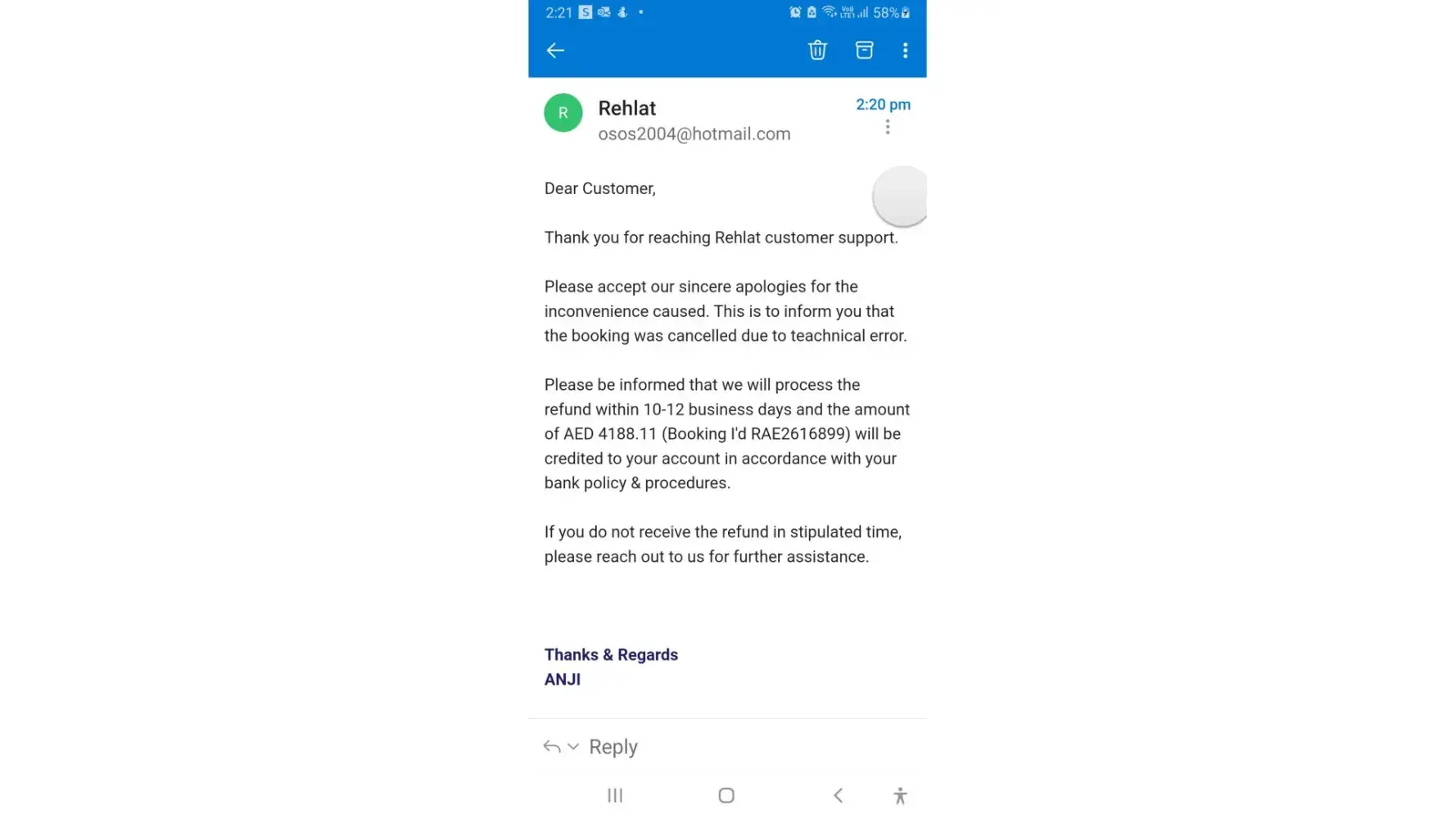Click the reply arrow icon
Viewport: 1456px width, 819px height.
[552, 747]
